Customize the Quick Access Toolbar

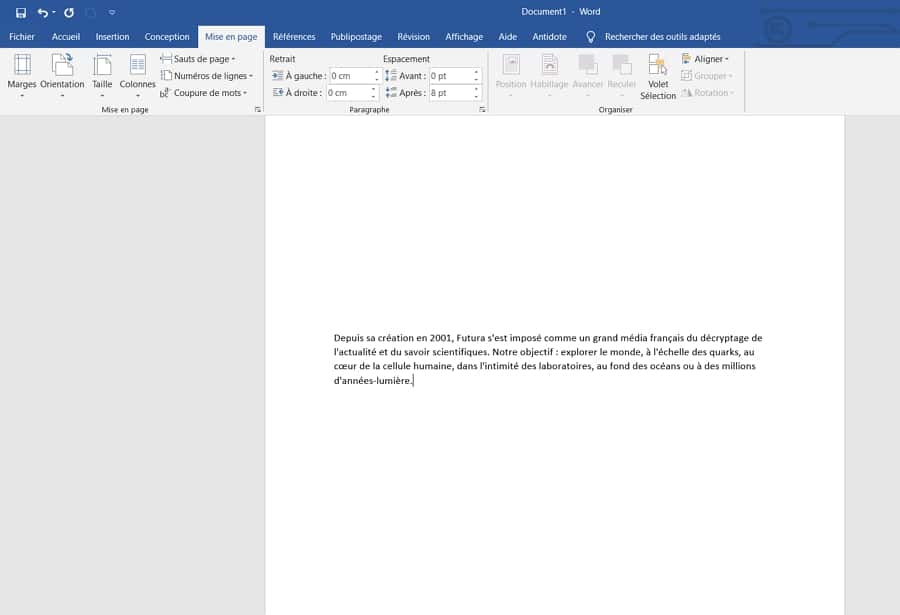coord(112,12)
